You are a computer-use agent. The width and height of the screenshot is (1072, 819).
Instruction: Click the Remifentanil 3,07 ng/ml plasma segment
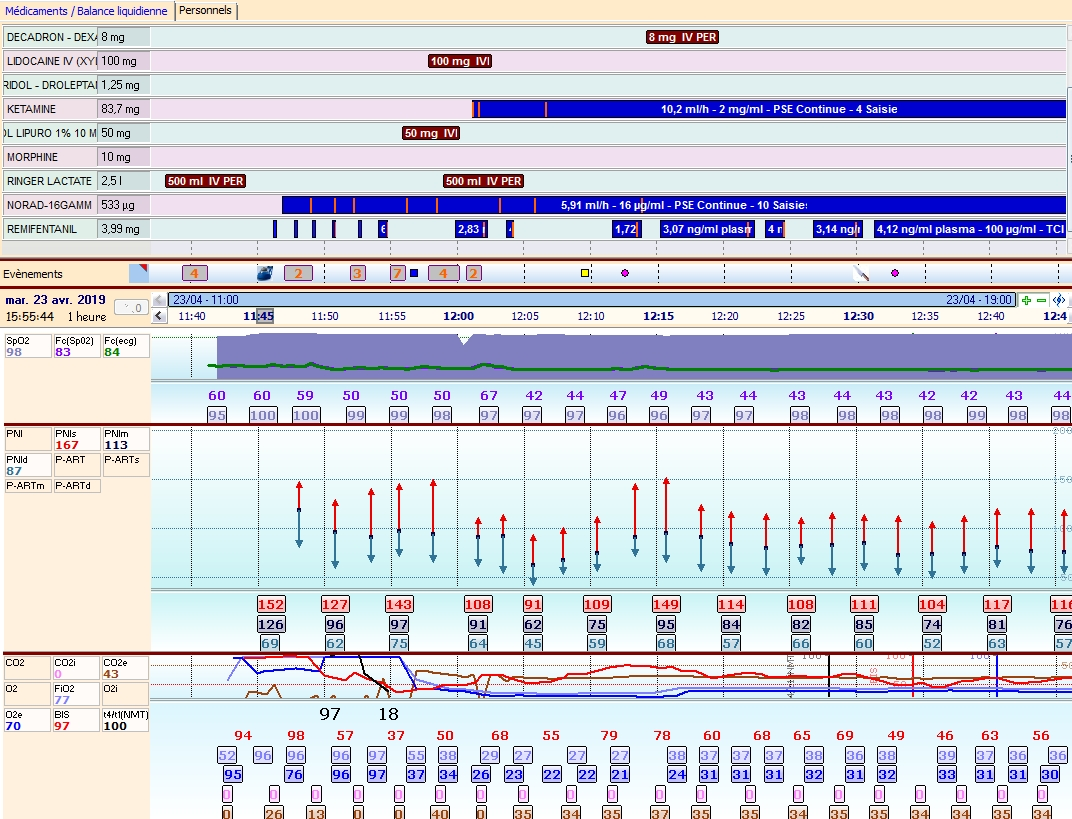[708, 229]
